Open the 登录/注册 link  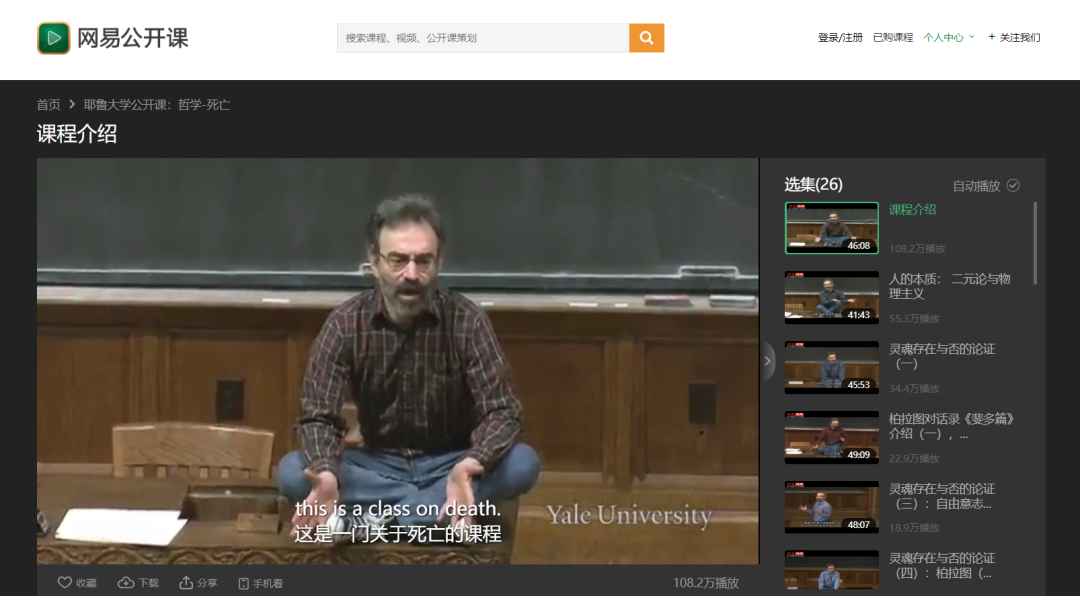point(840,37)
